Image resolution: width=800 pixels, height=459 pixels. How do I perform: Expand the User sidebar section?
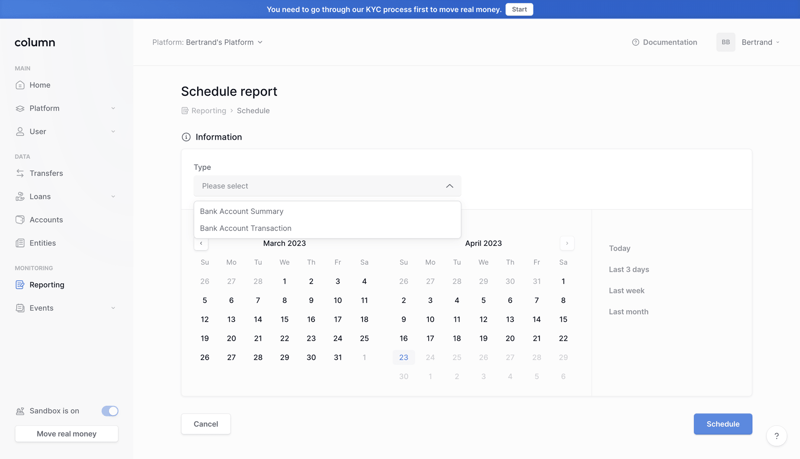[113, 132]
